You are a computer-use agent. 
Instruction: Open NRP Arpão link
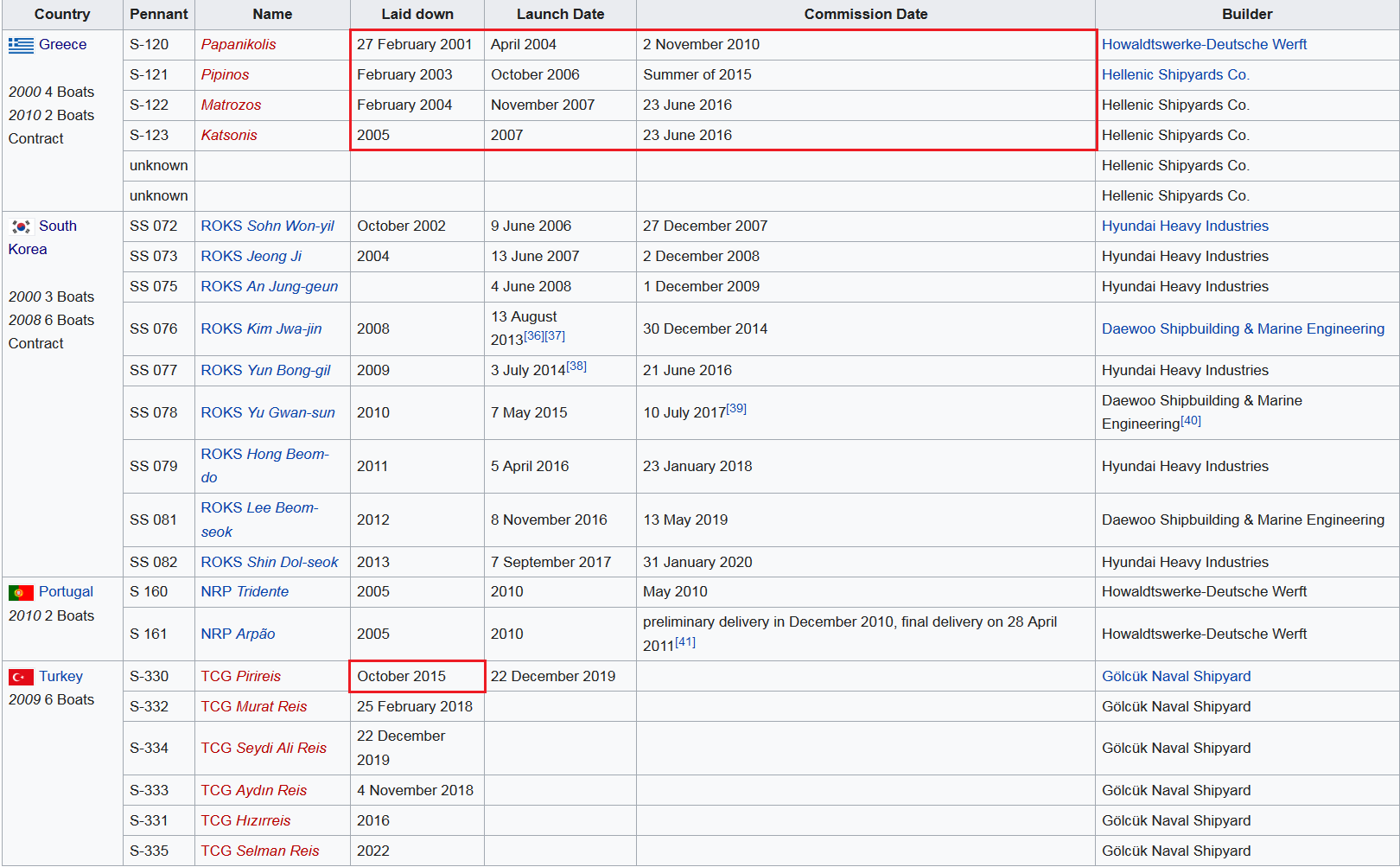(238, 634)
